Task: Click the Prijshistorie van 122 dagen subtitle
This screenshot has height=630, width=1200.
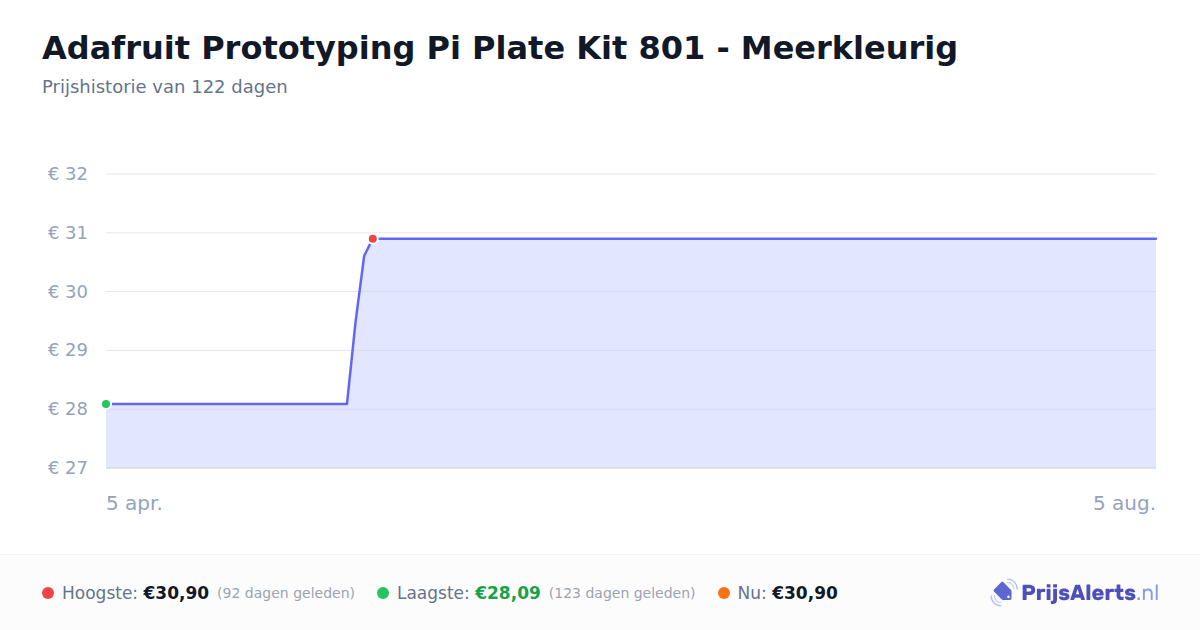Action: click(165, 87)
